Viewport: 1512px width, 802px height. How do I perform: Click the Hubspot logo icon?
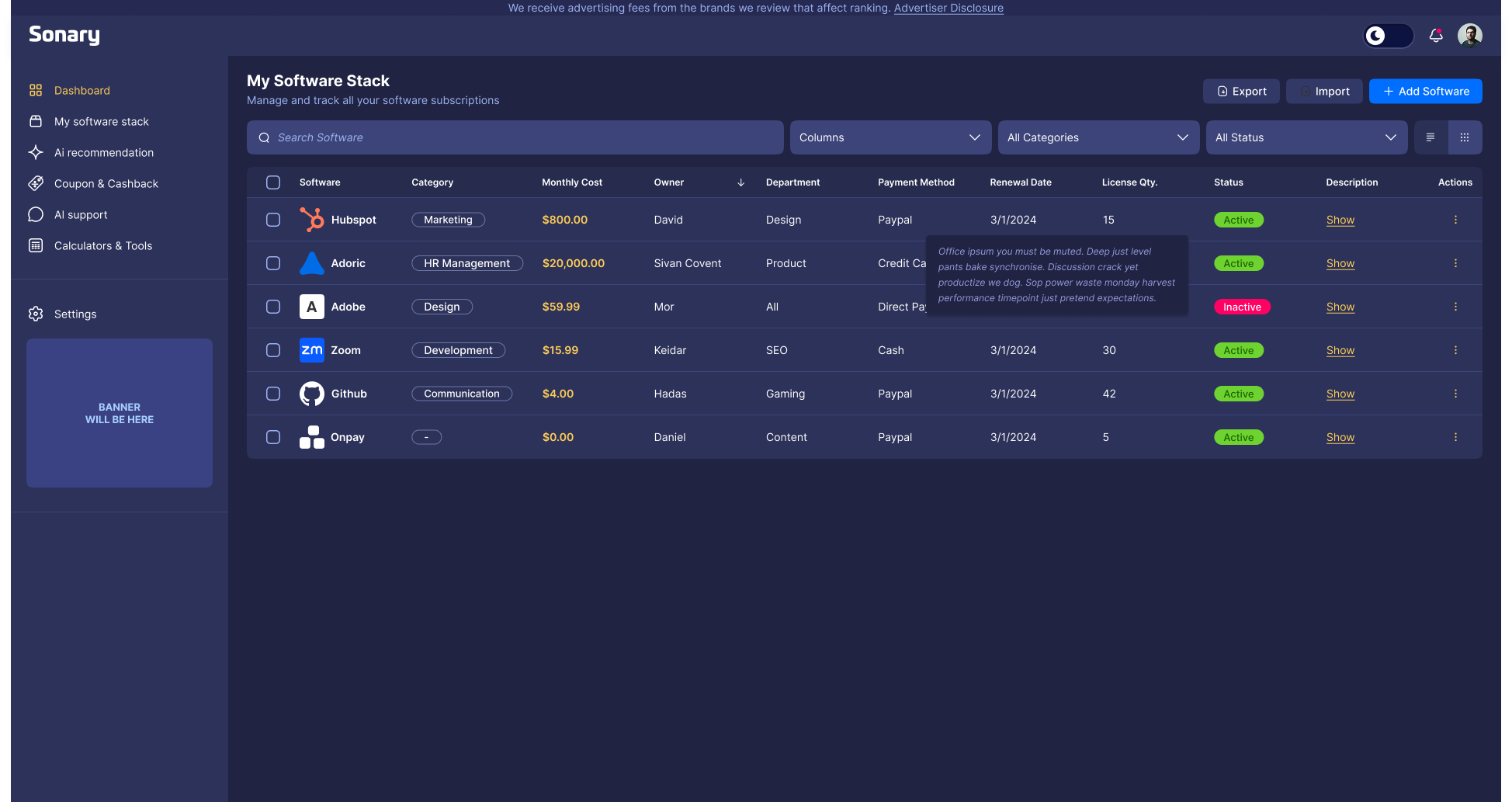(312, 220)
